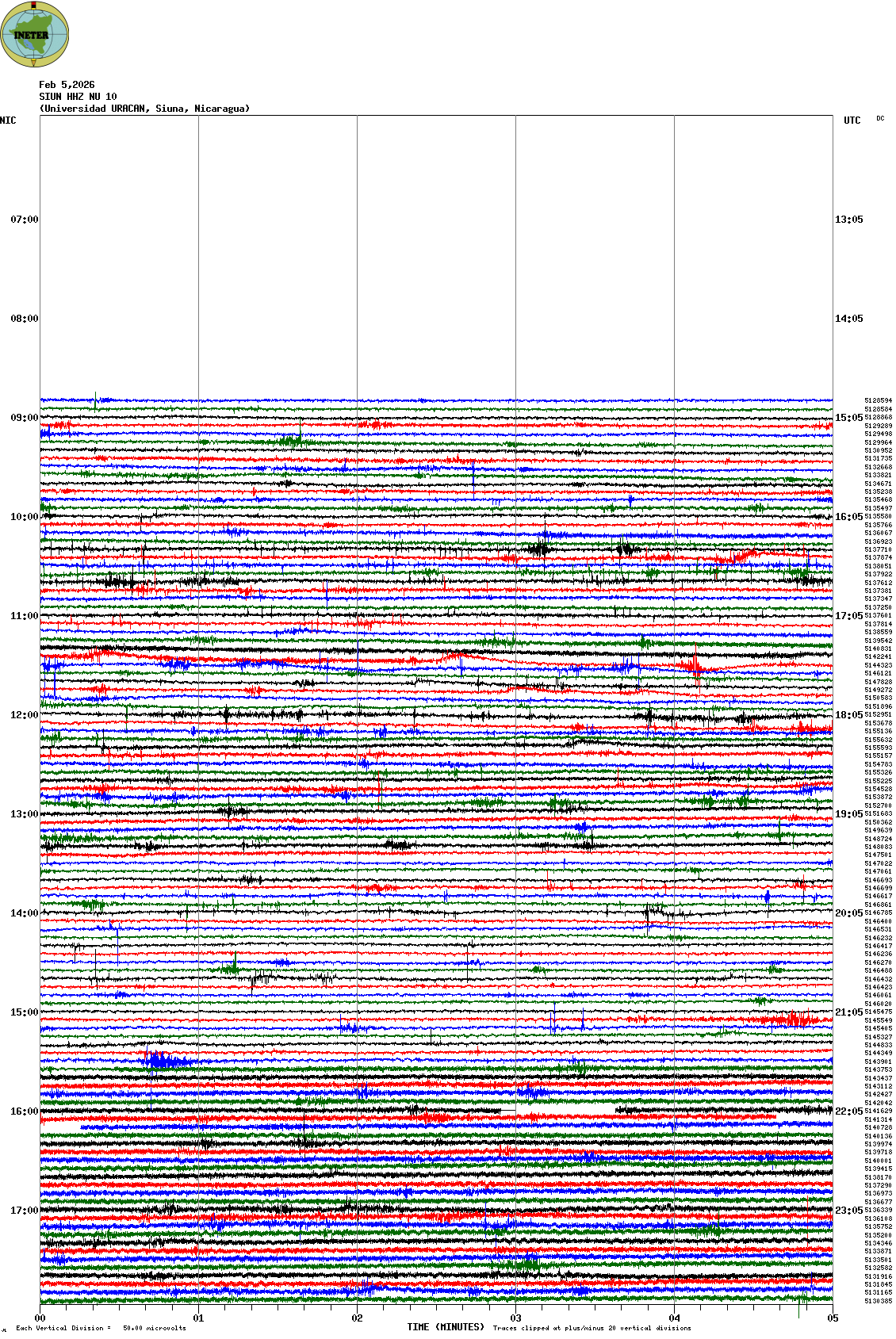
Task: Click the large blue burst on the trace below 15:00
Action: pyautogui.click(x=161, y=1061)
